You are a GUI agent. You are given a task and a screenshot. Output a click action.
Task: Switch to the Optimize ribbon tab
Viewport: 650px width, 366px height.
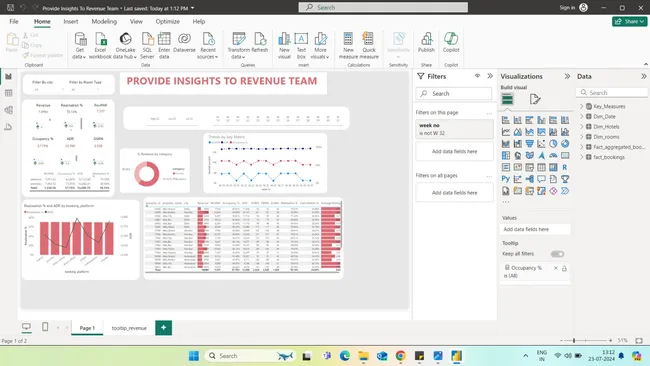tap(167, 22)
